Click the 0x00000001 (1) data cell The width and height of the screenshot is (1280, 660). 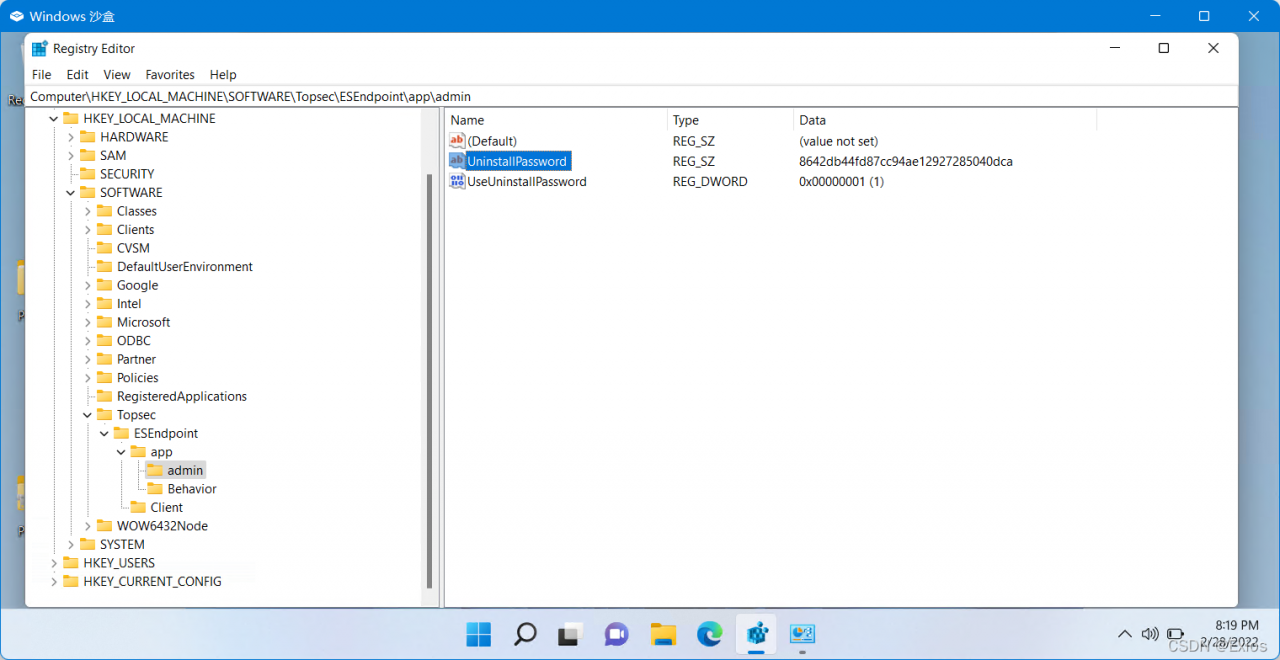841,181
